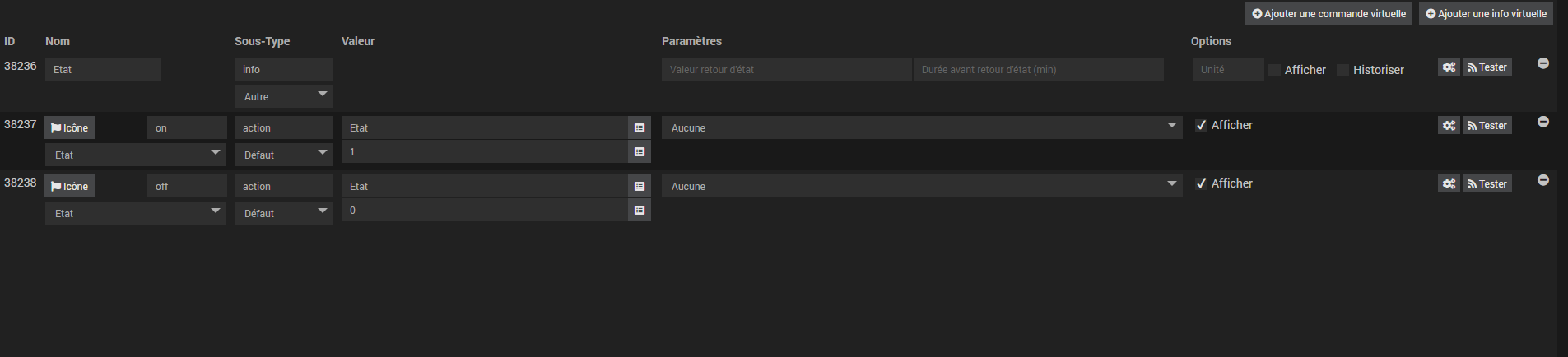
Task: Delete the on command using minus icon
Action: coord(1543,122)
